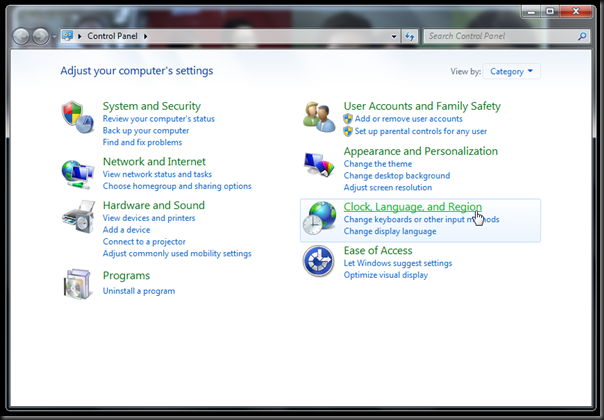The height and width of the screenshot is (420, 604).
Task: Open System and Security heading
Action: click(x=151, y=106)
